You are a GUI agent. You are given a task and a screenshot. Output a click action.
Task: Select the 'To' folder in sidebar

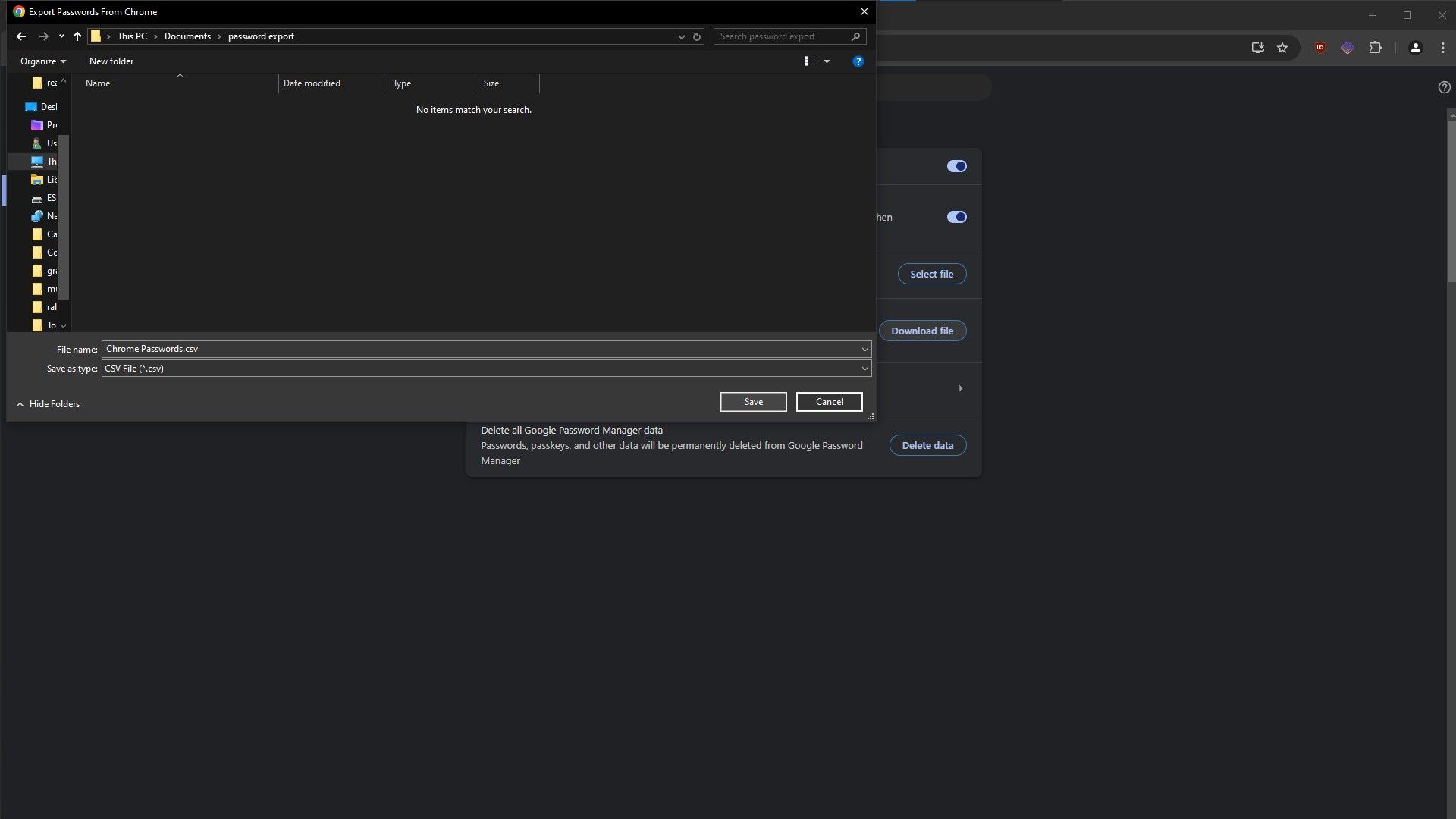[44, 325]
